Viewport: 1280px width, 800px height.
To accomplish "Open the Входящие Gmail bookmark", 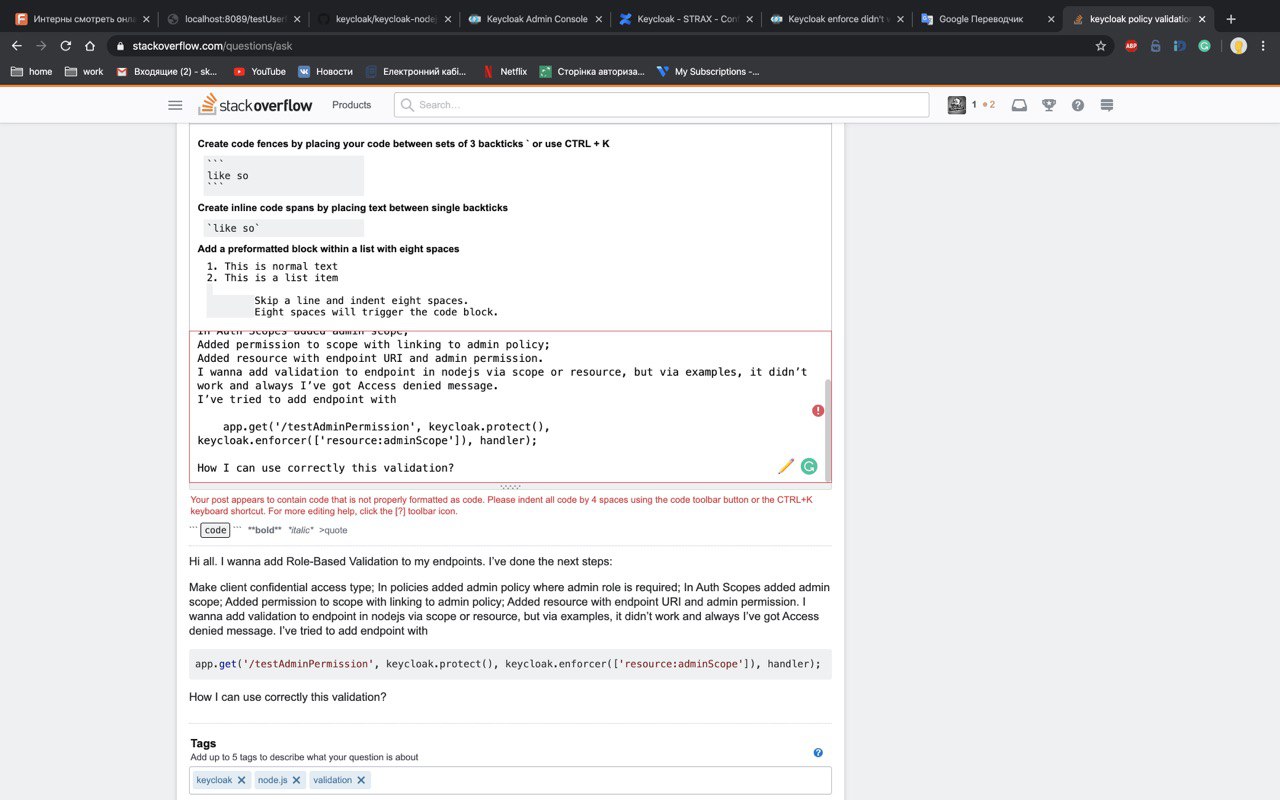I will click(166, 71).
